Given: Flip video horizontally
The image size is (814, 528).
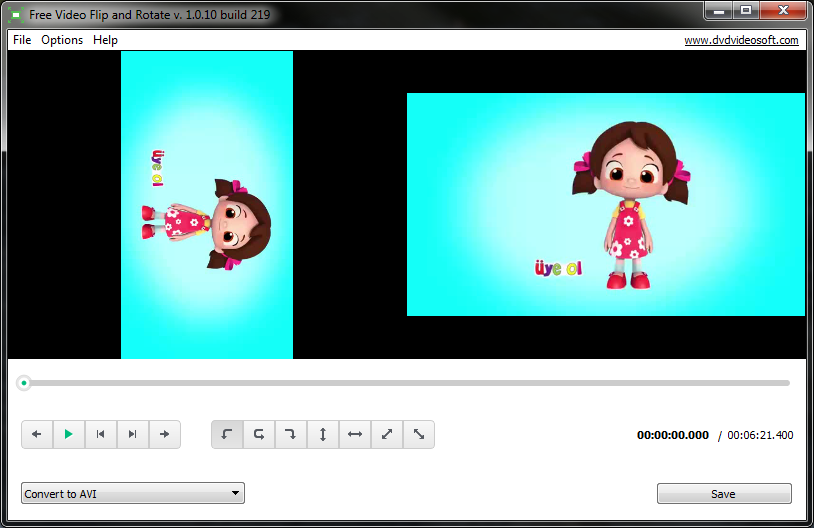Looking at the screenshot, I should [355, 434].
